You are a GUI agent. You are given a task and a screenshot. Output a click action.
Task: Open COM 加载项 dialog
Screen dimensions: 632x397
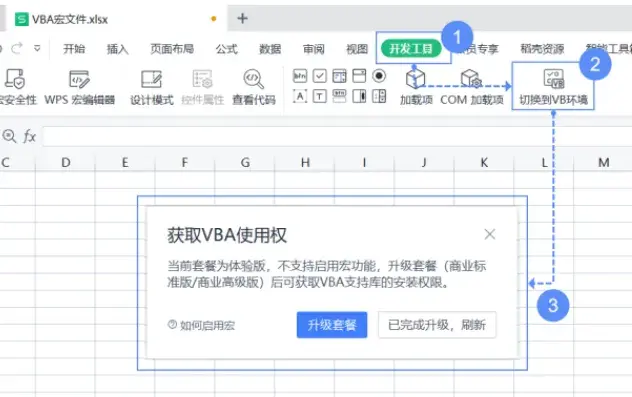472,88
